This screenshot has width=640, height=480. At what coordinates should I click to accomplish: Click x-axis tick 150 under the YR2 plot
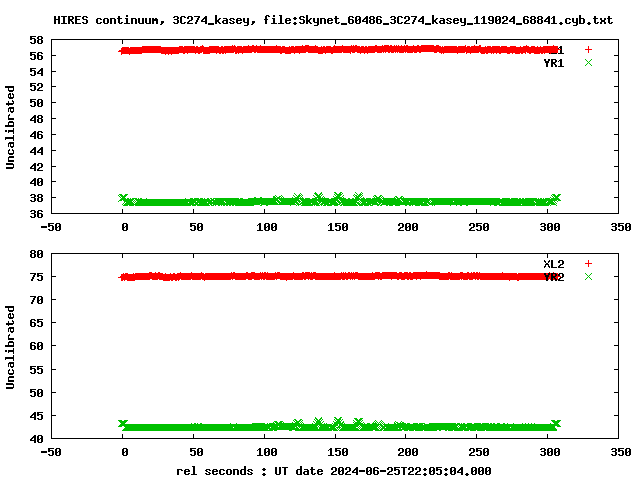pyautogui.click(x=338, y=452)
